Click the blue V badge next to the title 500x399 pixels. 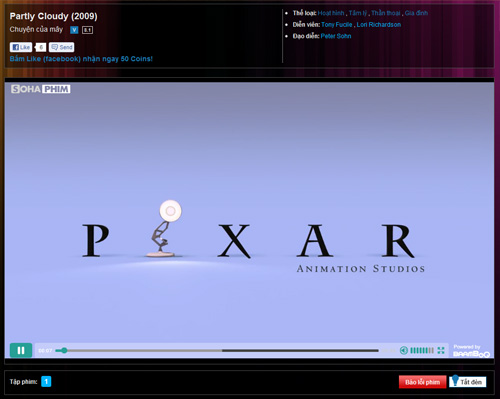click(74, 30)
